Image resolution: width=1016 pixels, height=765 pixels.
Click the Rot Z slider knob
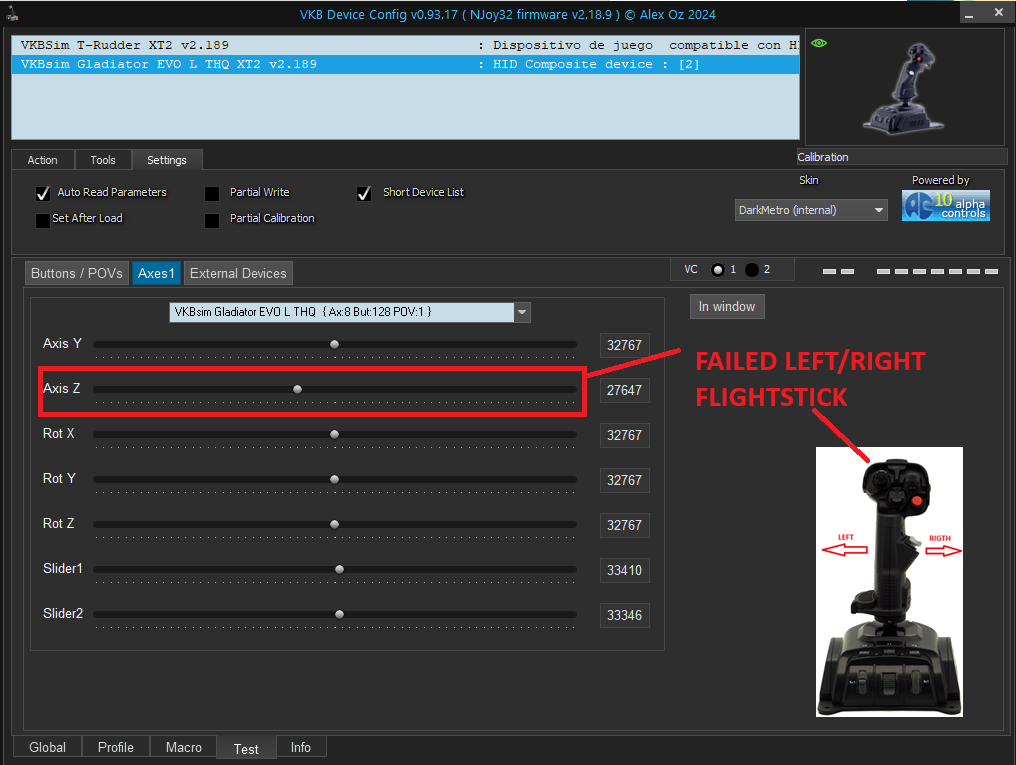[334, 524]
